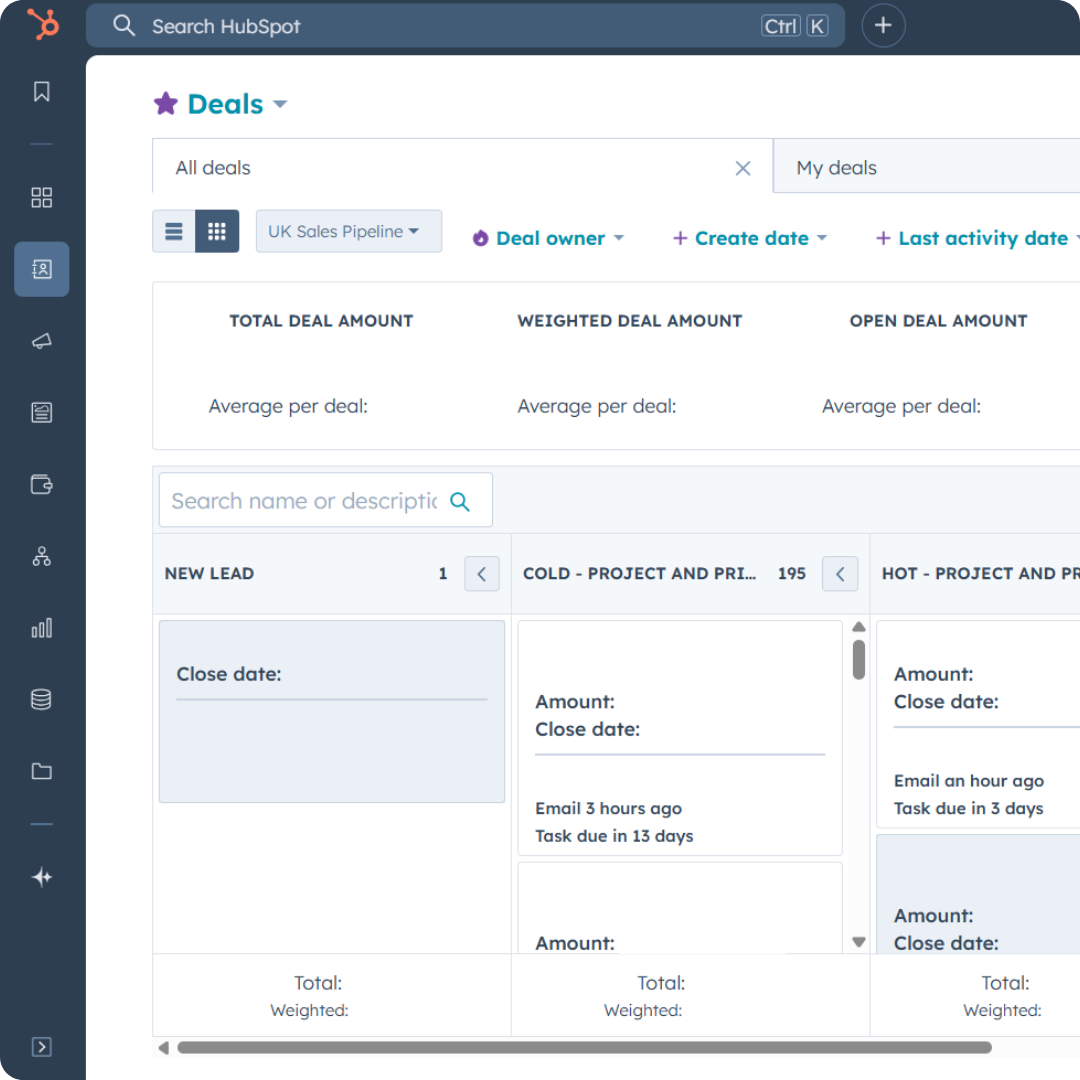Open the Content sidebar icon
This screenshot has width=1080, height=1080.
(41, 413)
